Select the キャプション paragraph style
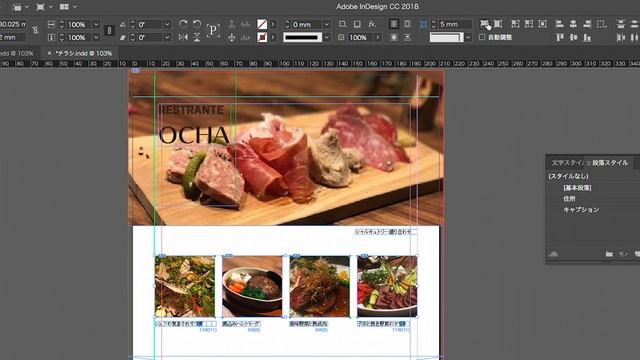Image resolution: width=640 pixels, height=360 pixels. (581, 210)
